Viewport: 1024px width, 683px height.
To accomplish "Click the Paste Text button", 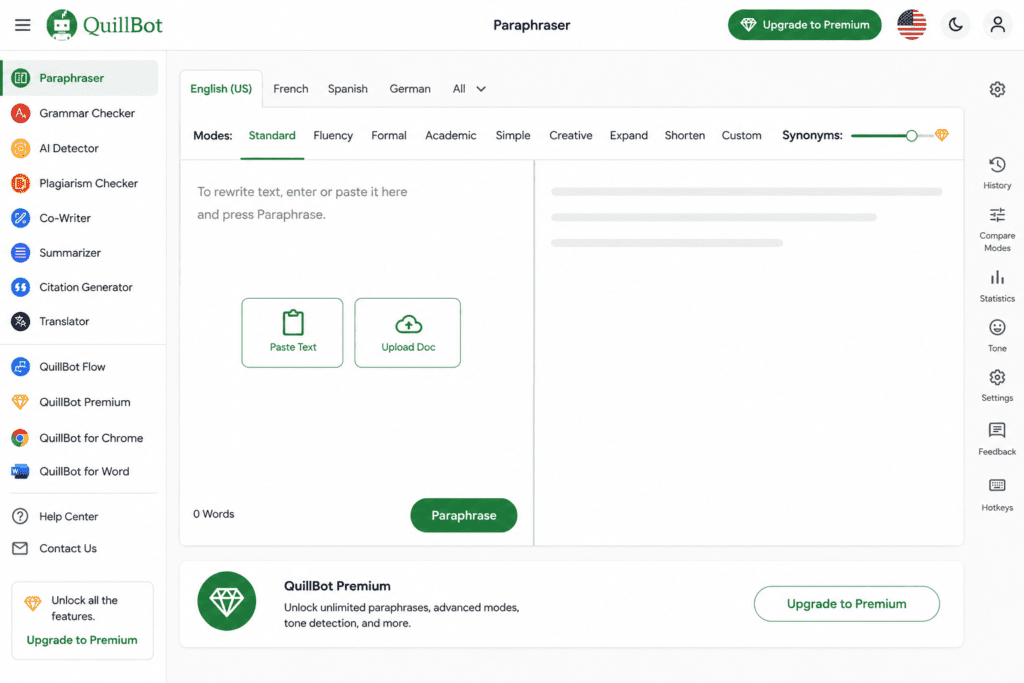I will pyautogui.click(x=293, y=333).
